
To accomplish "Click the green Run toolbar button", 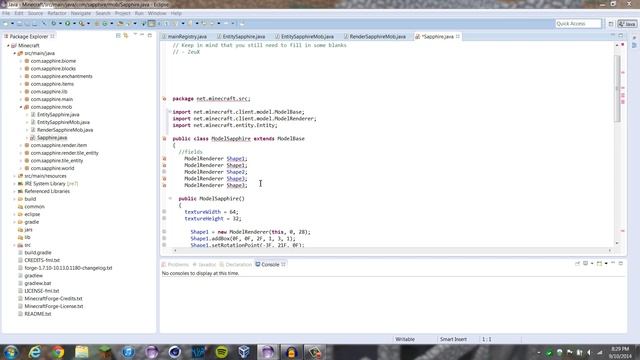I will pyautogui.click(x=67, y=24).
